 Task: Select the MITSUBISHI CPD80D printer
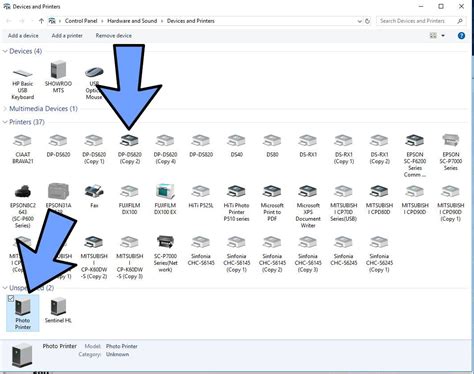point(379,200)
